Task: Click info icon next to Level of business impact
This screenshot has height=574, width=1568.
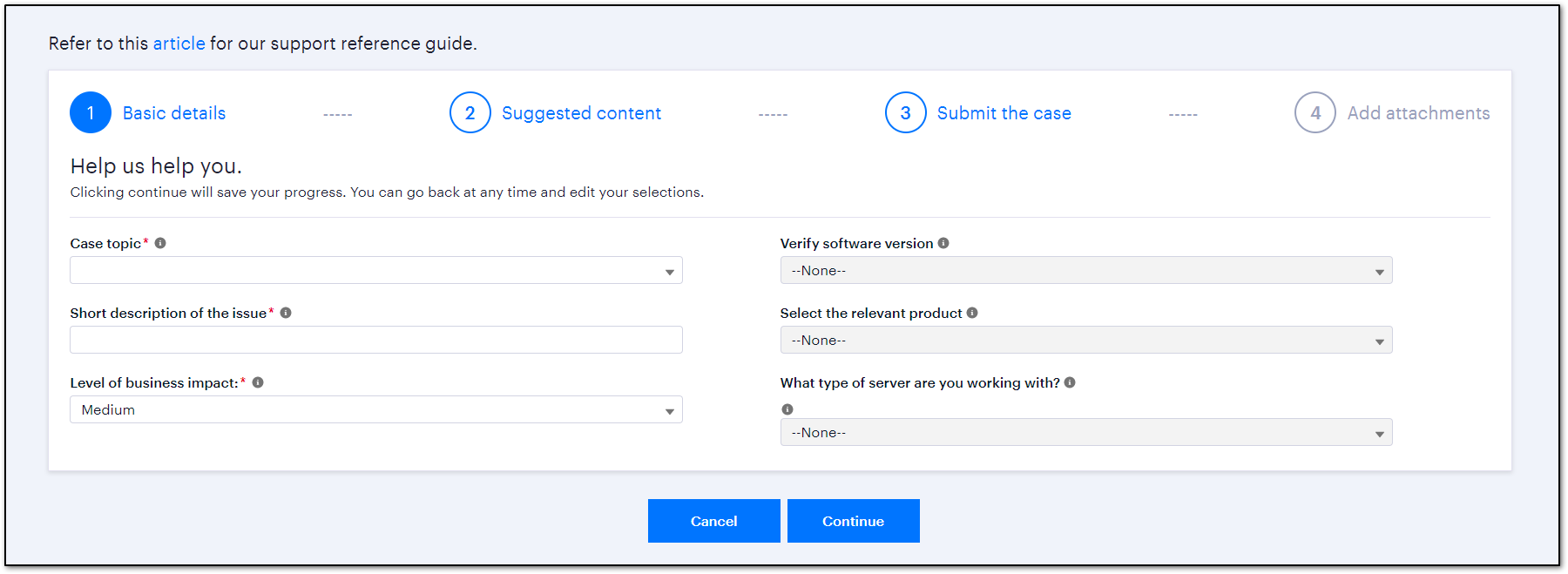Action: [258, 382]
